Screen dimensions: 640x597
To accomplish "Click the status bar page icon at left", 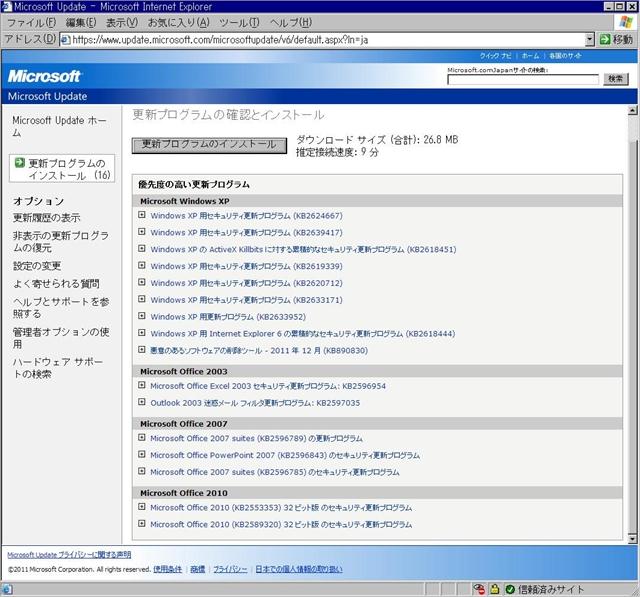I will tap(7, 589).
